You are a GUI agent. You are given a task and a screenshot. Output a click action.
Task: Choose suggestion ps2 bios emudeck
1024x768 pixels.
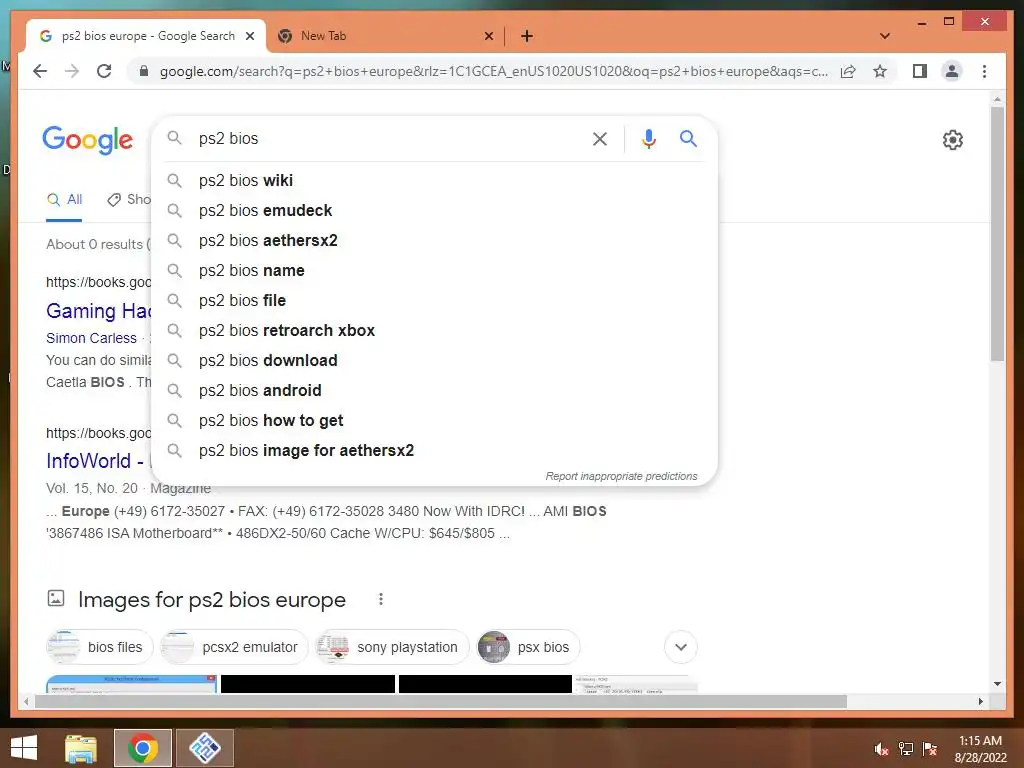click(x=434, y=210)
